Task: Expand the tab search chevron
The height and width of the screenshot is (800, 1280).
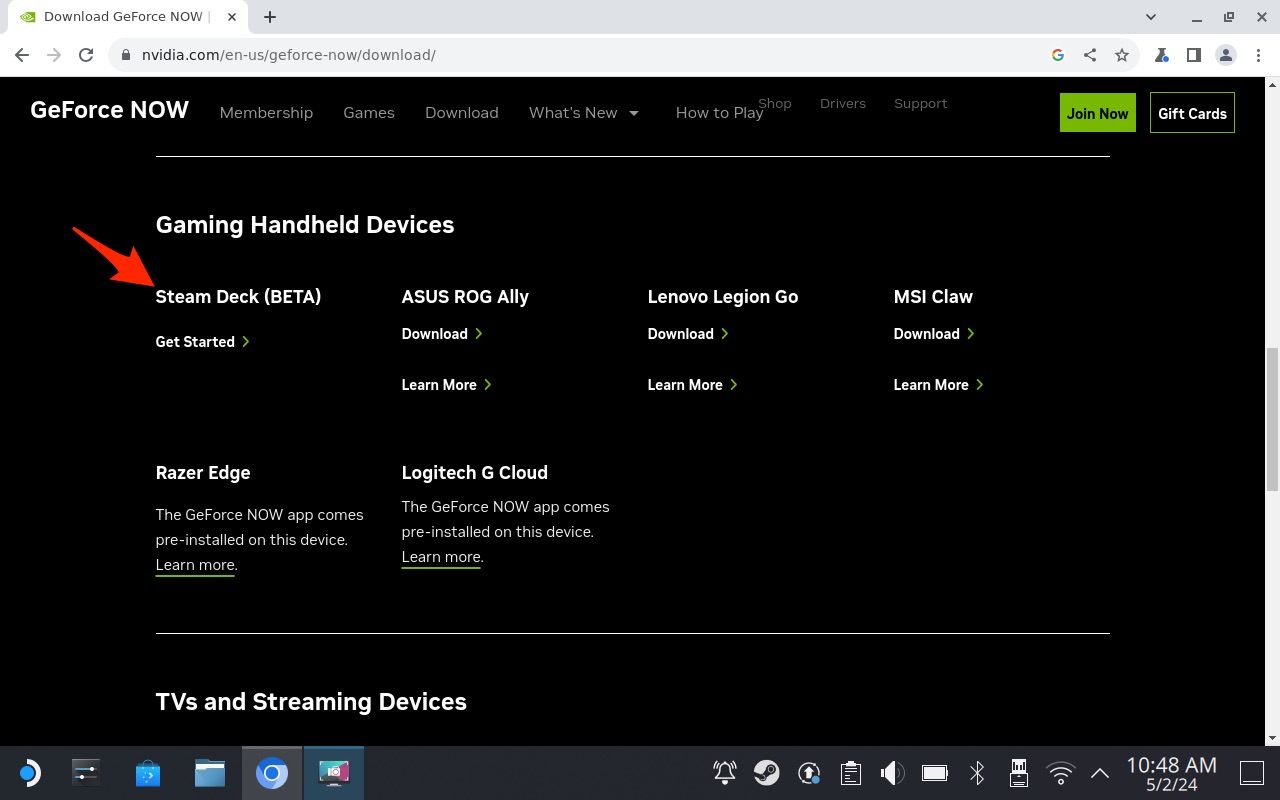Action: 1151,17
